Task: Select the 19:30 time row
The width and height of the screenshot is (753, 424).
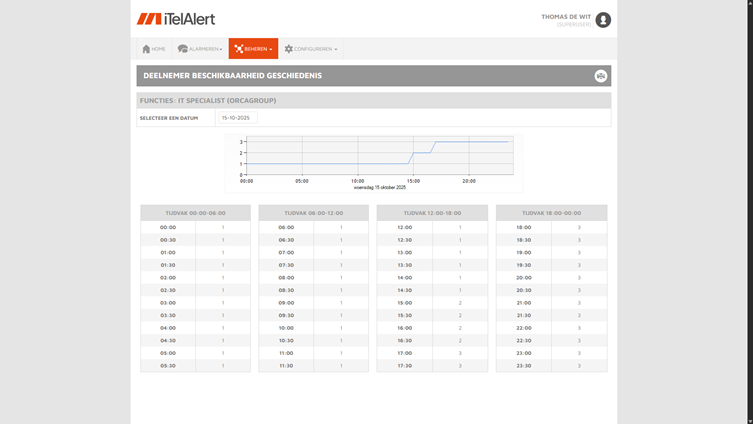Action: pos(551,265)
